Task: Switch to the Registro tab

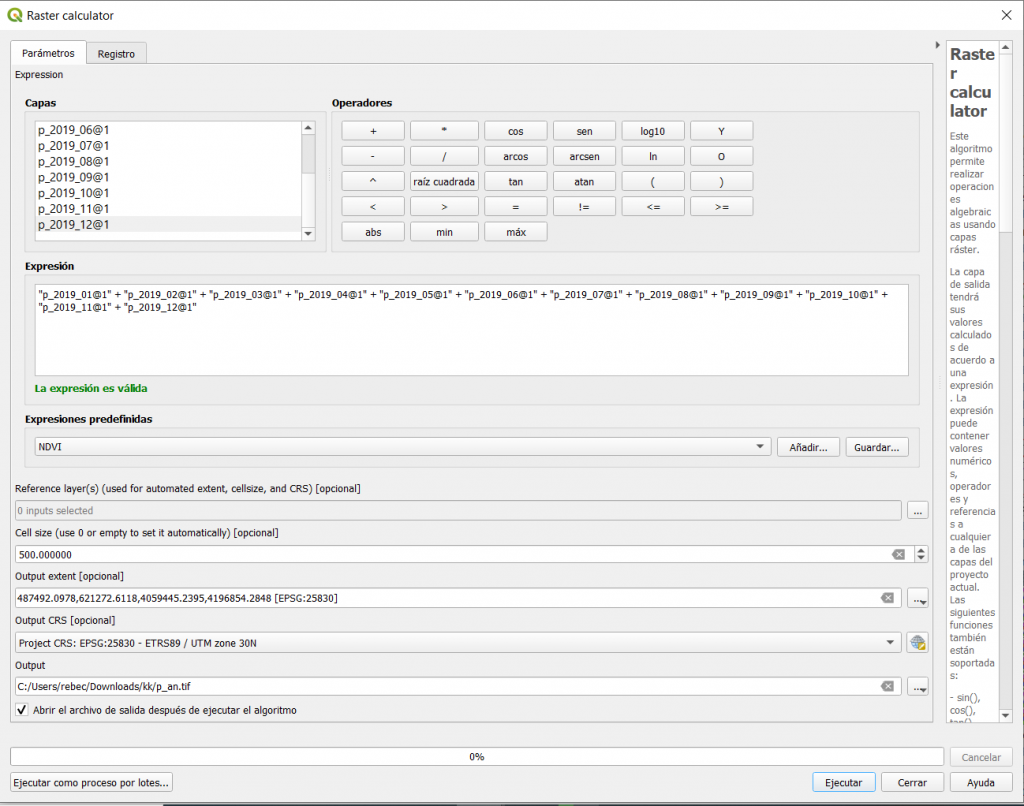Action: point(116,54)
